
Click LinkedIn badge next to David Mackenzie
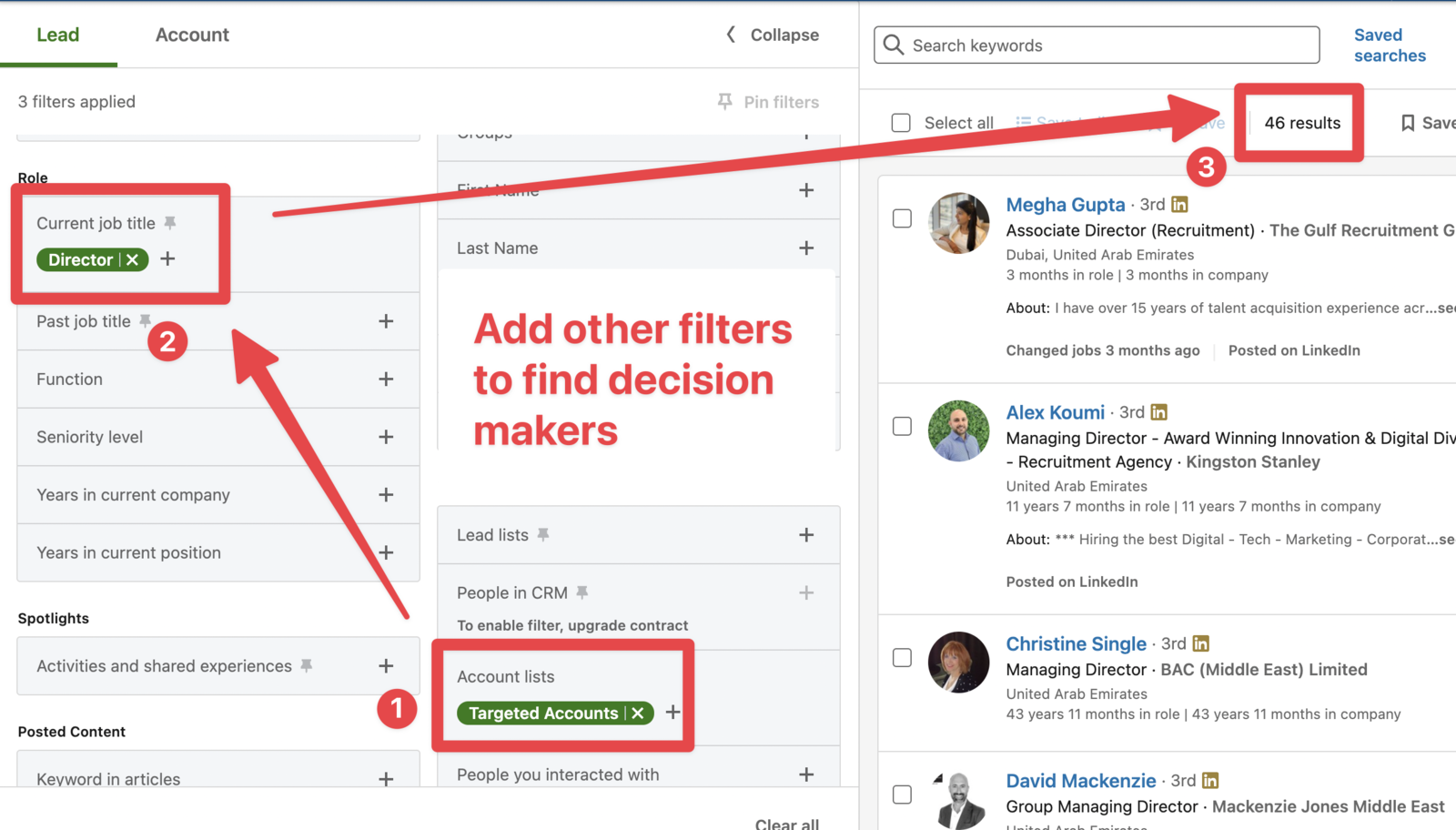point(1210,781)
